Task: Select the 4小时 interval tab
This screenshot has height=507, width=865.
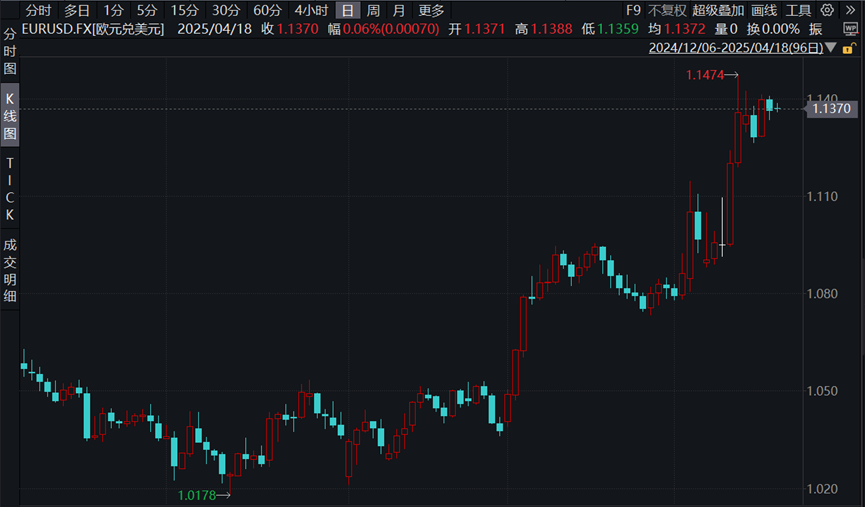Action: click(310, 10)
